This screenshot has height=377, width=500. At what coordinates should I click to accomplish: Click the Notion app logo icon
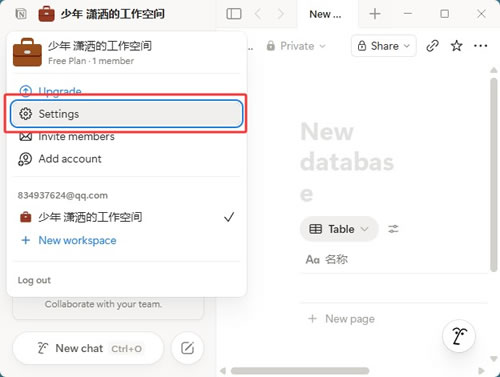point(21,14)
